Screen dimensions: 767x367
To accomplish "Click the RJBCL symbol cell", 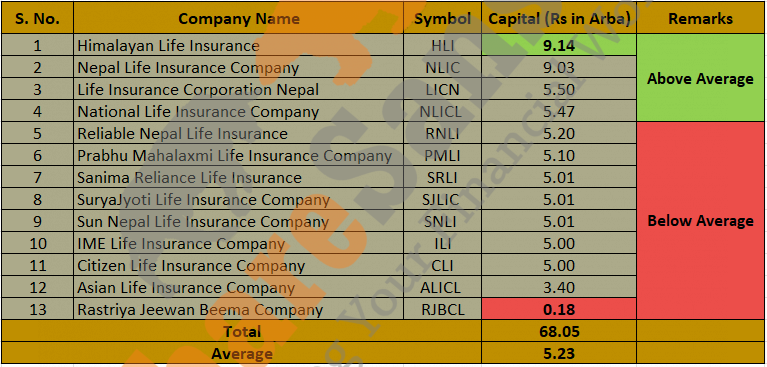I will [x=443, y=309].
